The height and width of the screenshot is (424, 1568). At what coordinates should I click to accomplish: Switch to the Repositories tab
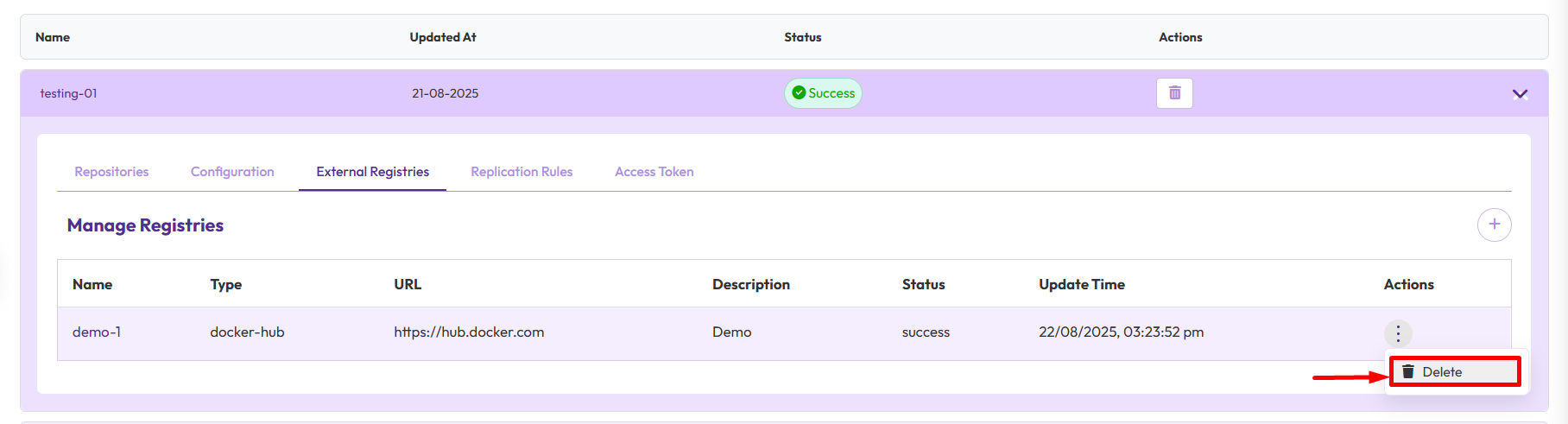tap(111, 172)
